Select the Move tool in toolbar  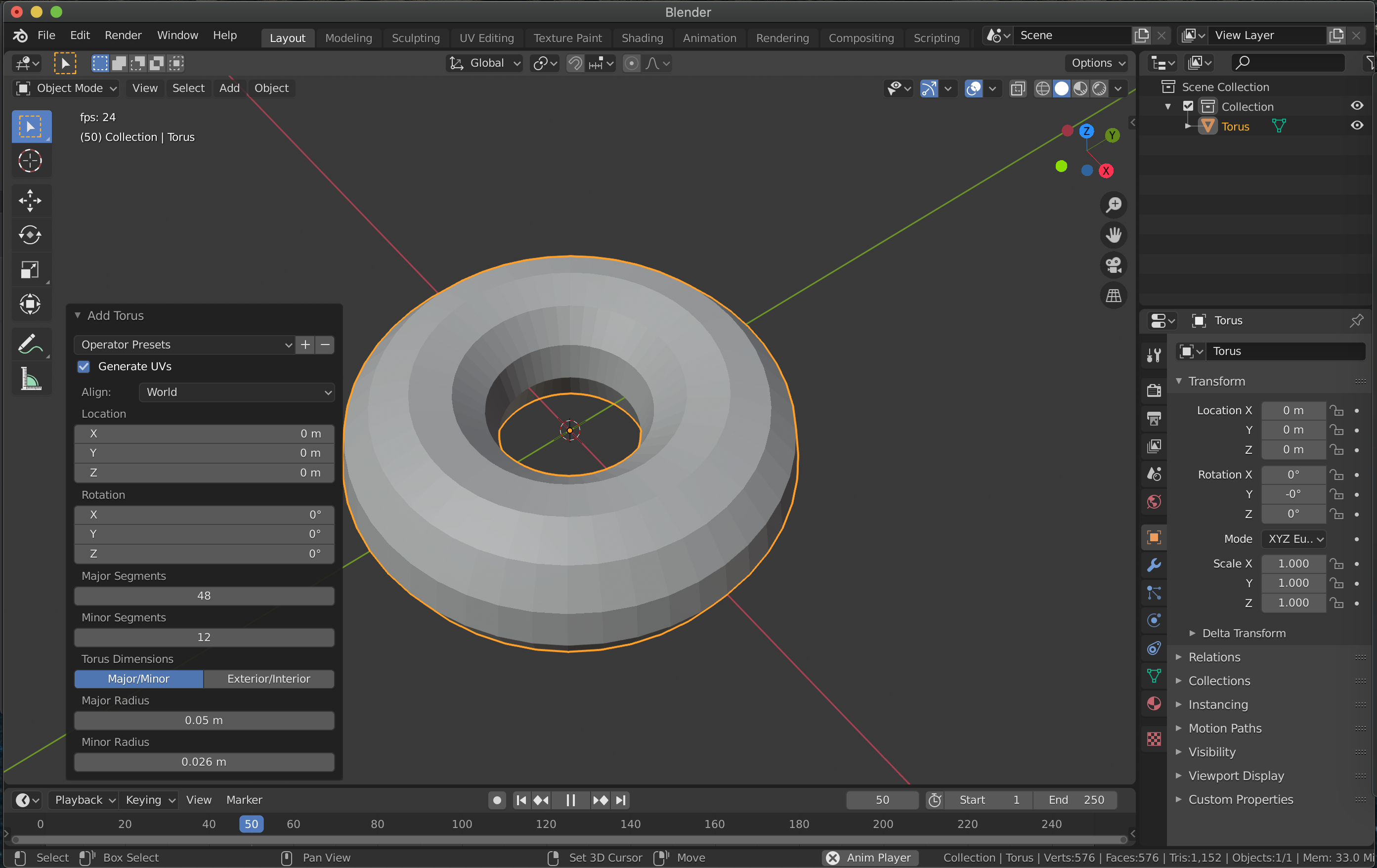(x=30, y=201)
